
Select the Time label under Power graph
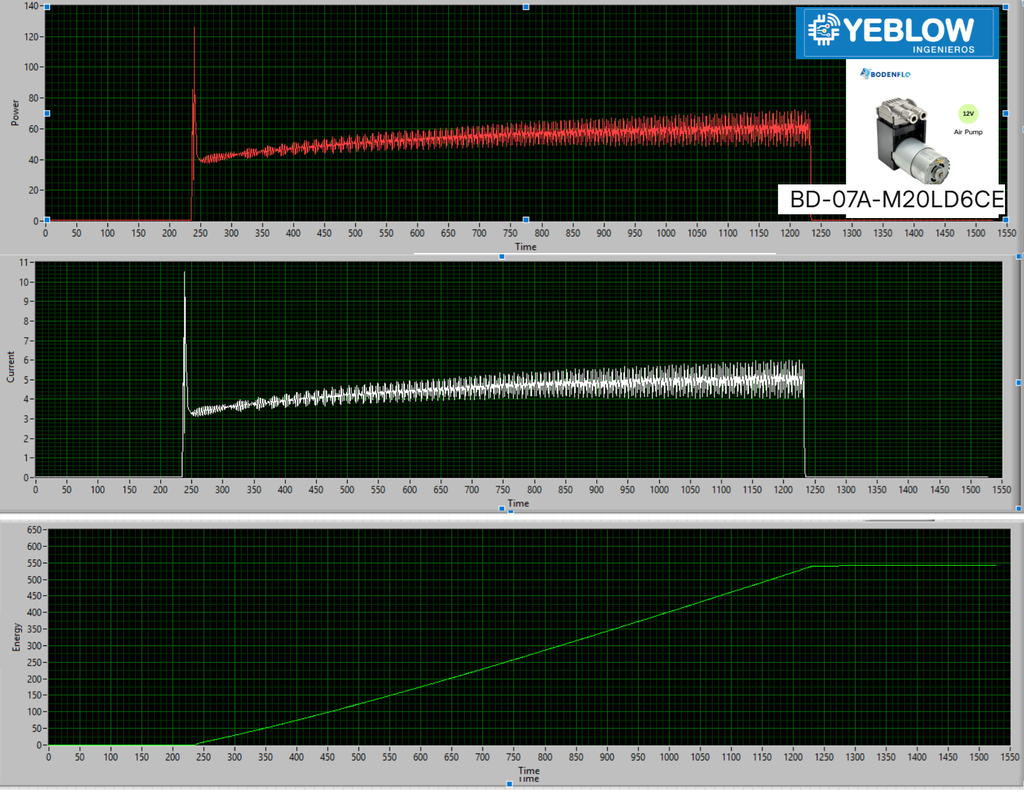(x=526, y=247)
